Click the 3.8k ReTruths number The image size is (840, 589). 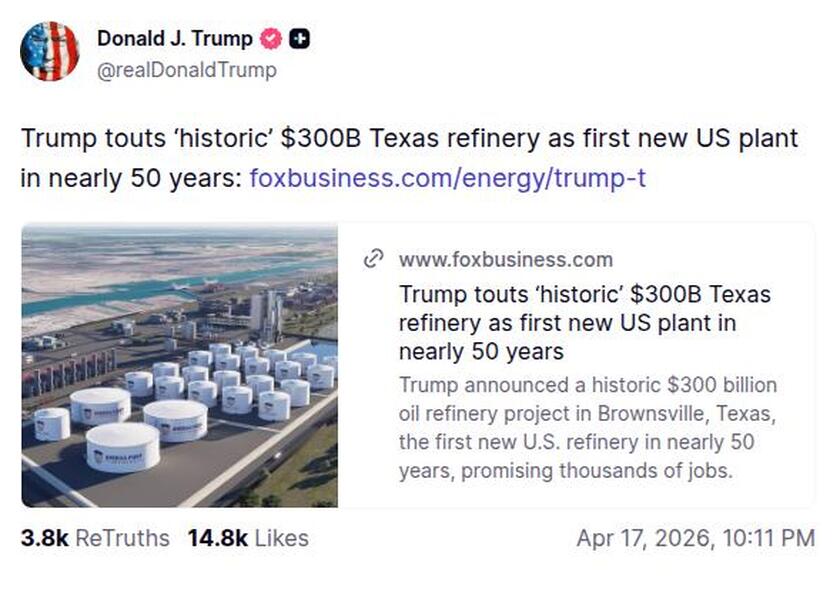(x=44, y=538)
